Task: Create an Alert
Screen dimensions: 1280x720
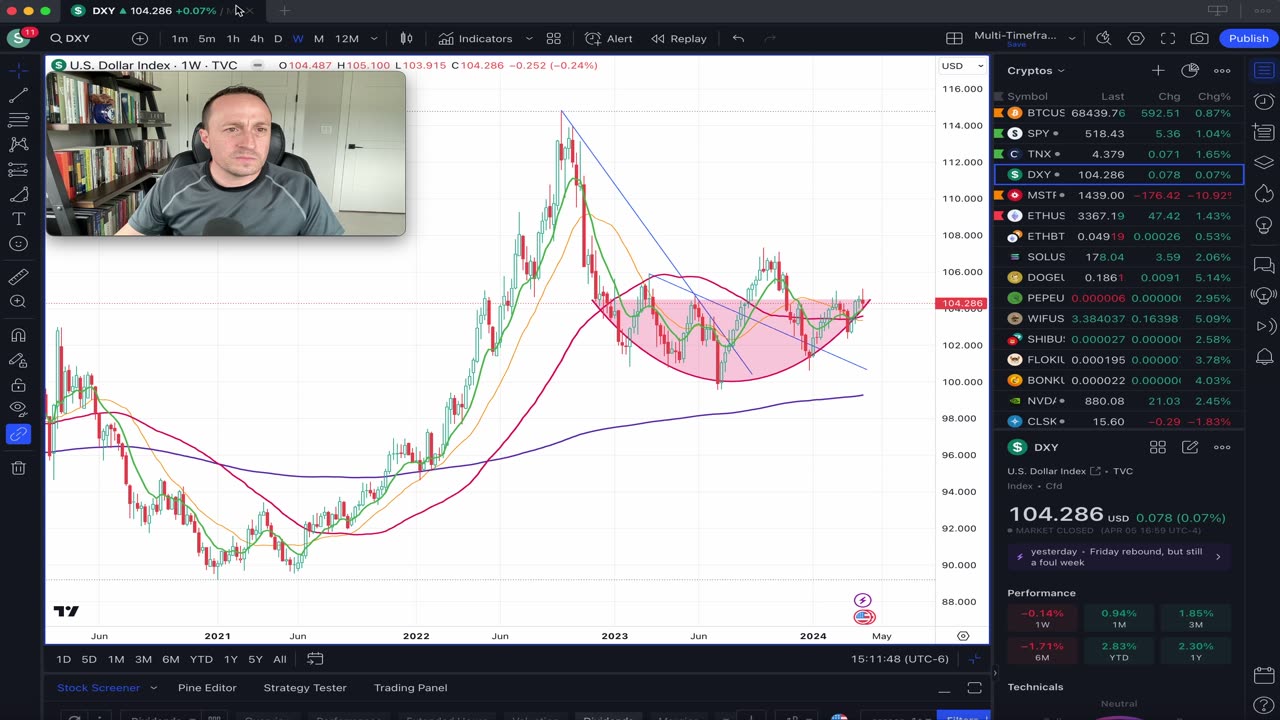Action: (x=609, y=38)
